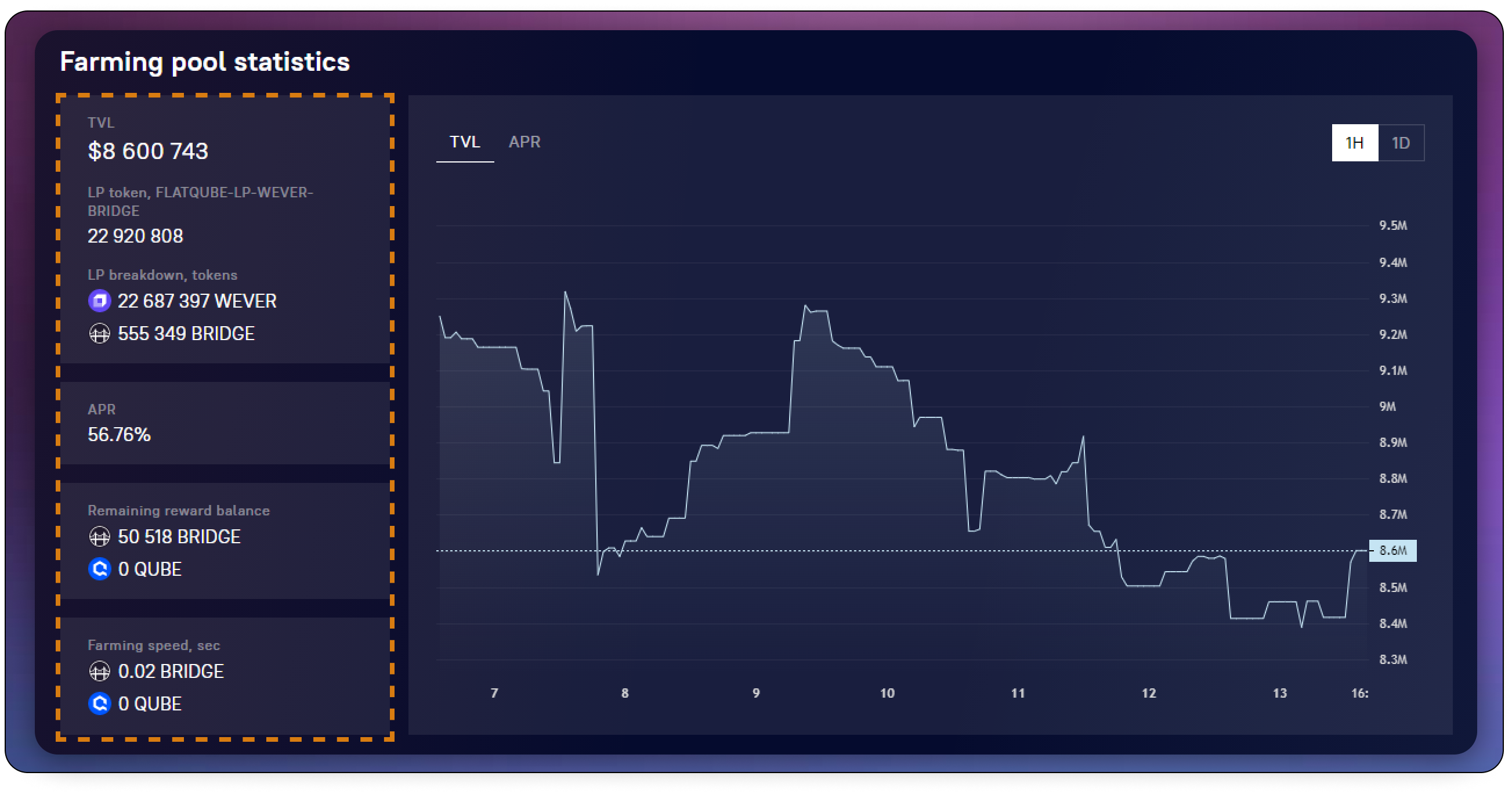Click the BRIDGE icon beside 555 349 BRIDGE
The width and height of the screenshot is (1512, 794).
click(99, 334)
